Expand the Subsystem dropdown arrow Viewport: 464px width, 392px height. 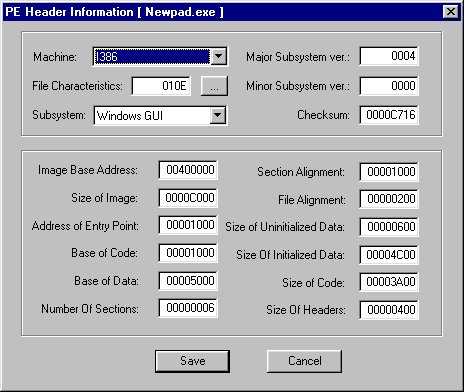[x=218, y=115]
